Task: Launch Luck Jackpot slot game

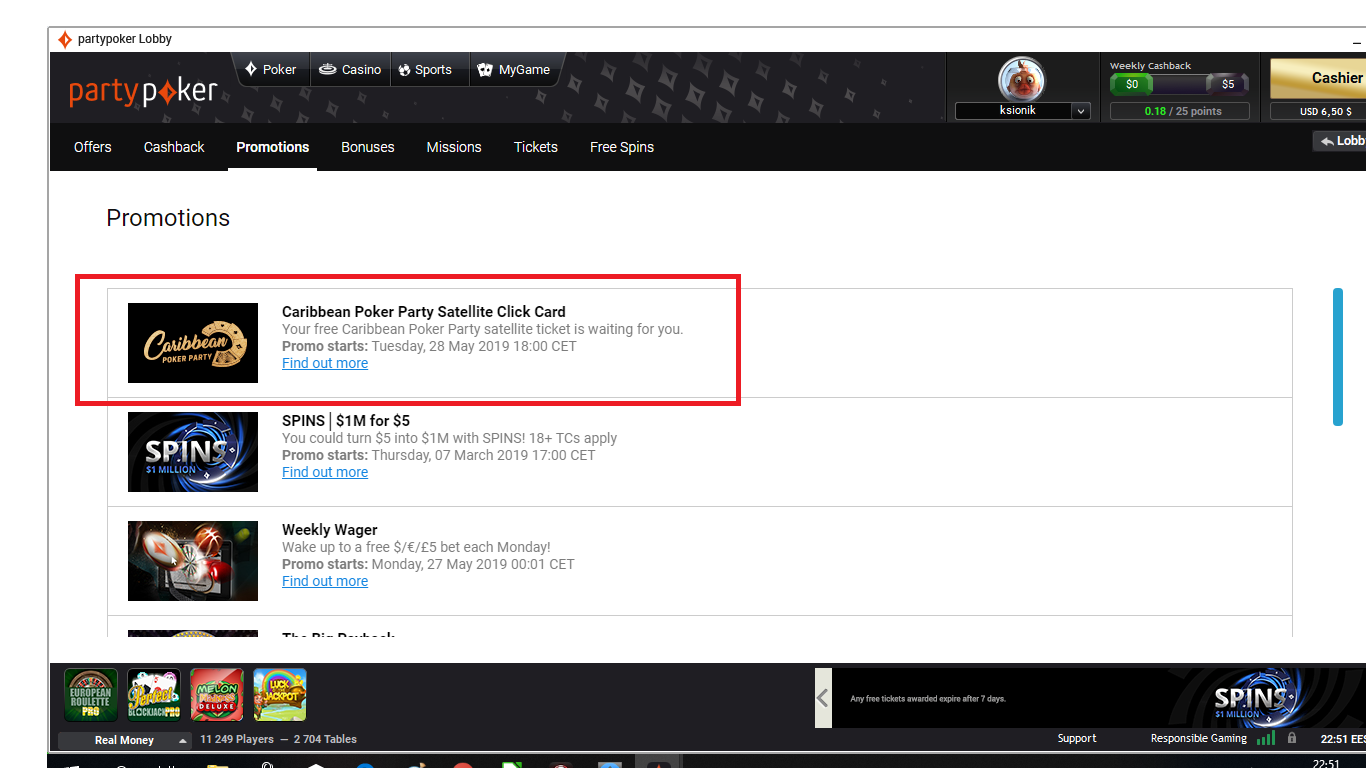Action: (280, 695)
